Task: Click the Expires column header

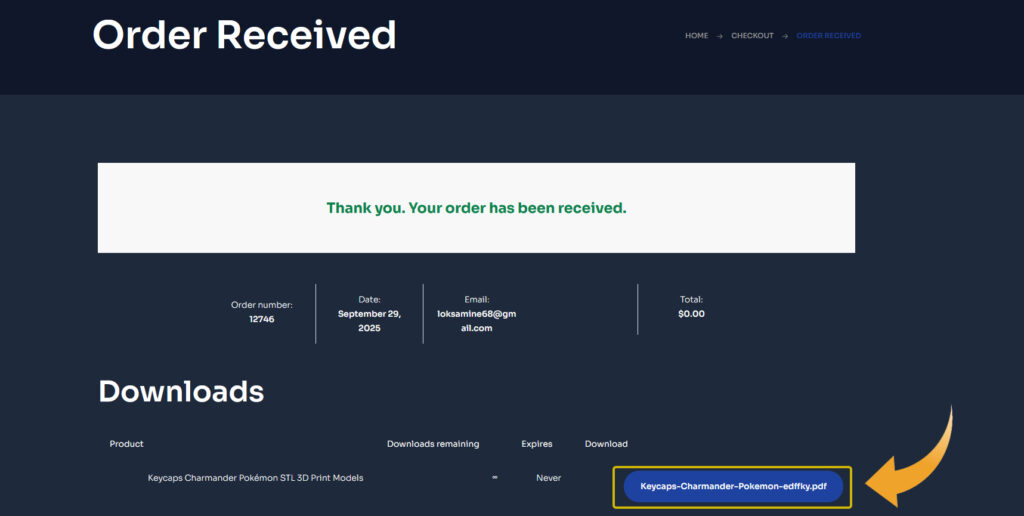Action: (x=537, y=444)
